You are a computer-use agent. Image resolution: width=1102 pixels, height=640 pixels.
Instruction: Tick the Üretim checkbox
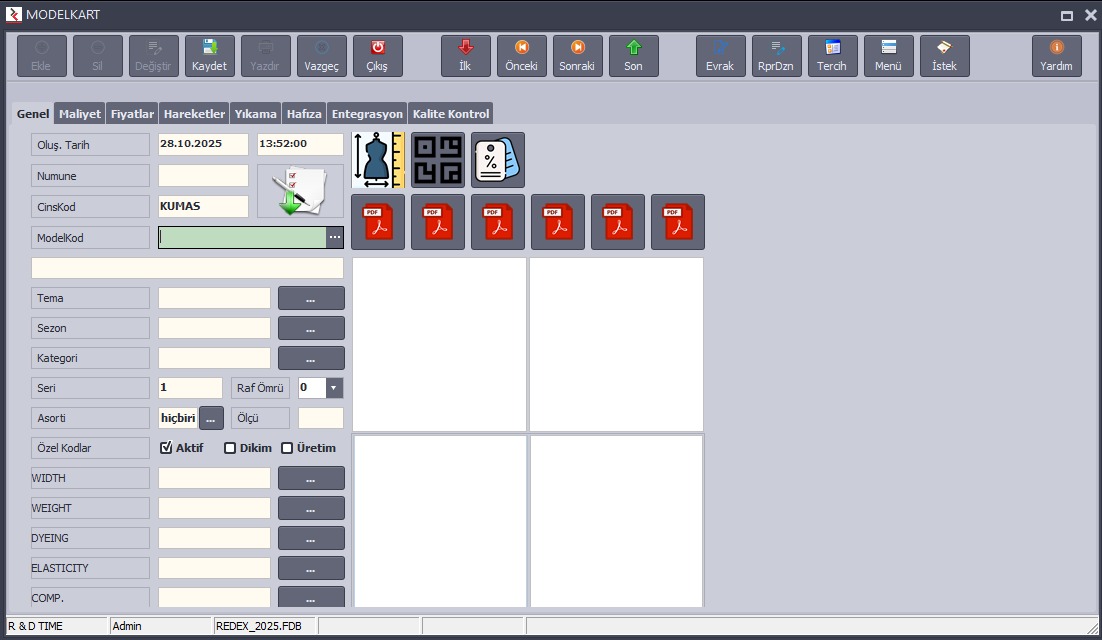pos(287,448)
